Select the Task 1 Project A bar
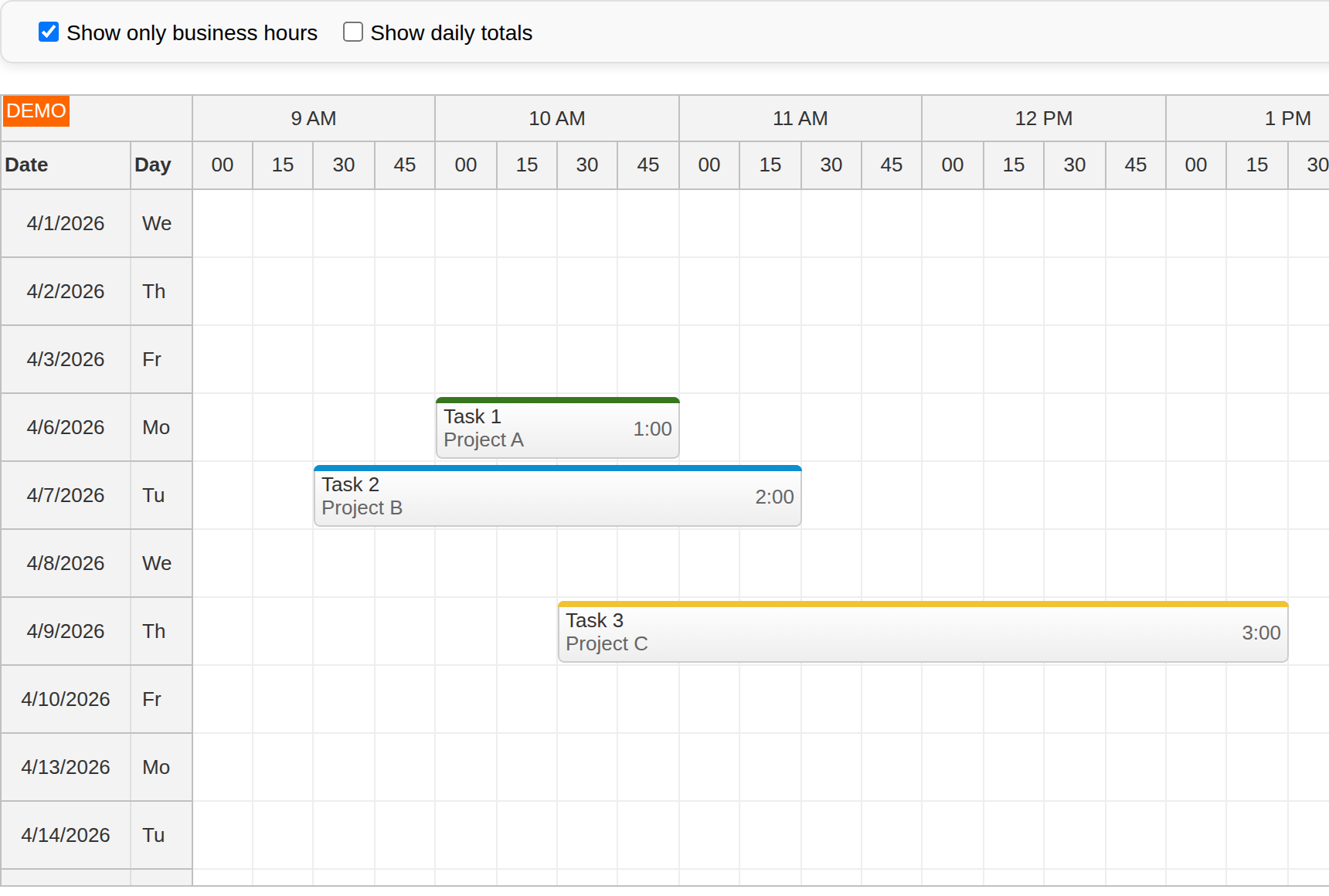1329x896 pixels. (557, 427)
